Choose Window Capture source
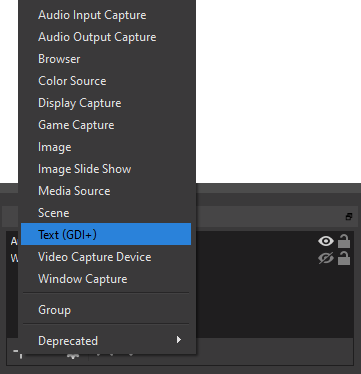This screenshot has width=361, height=374. click(106, 279)
